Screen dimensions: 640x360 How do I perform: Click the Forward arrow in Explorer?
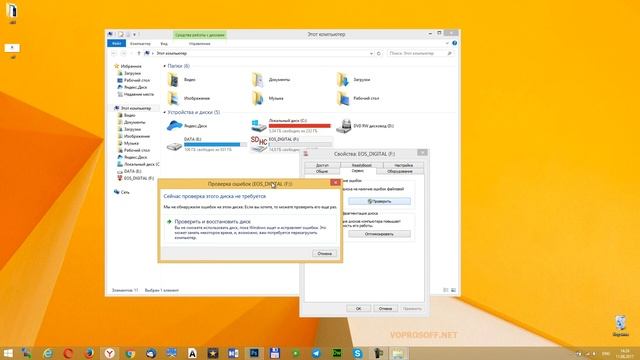124,53
